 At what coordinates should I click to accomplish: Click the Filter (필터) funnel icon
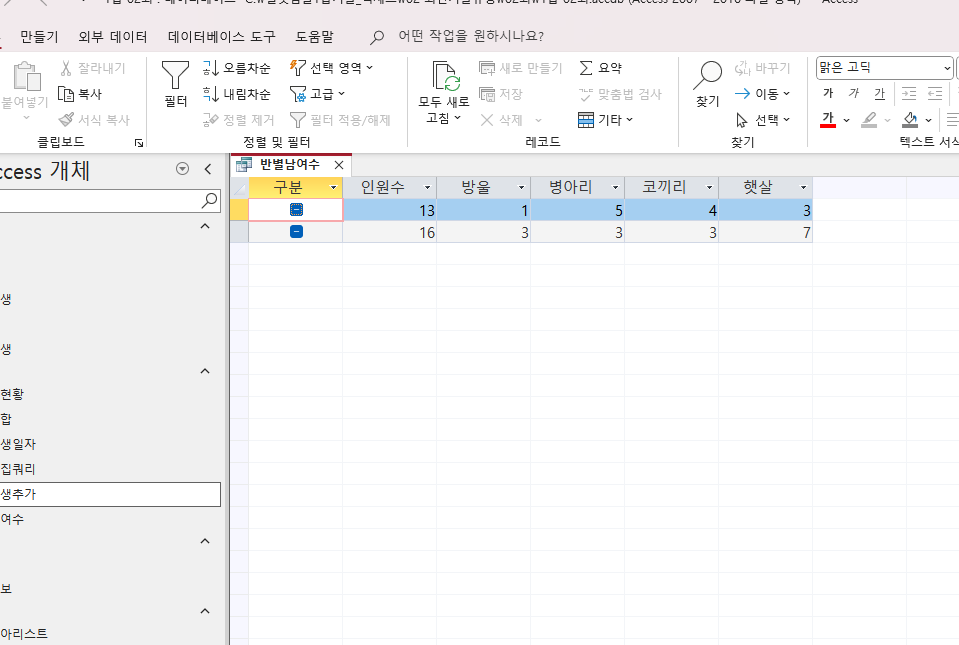tap(176, 77)
